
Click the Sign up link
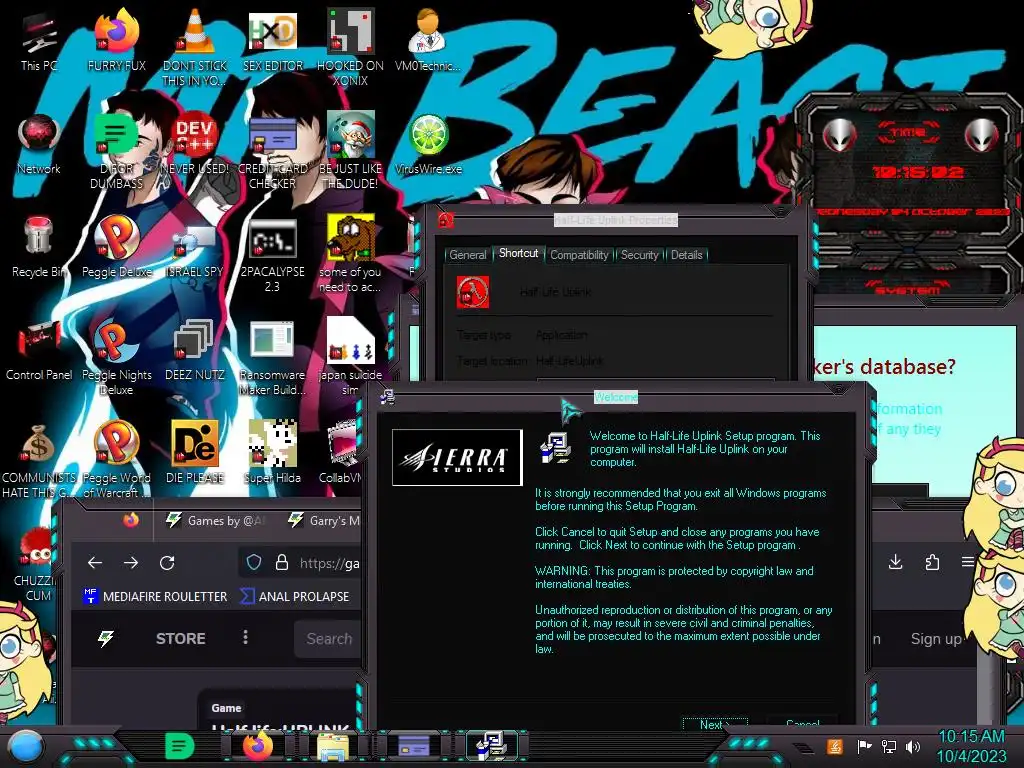pos(936,639)
